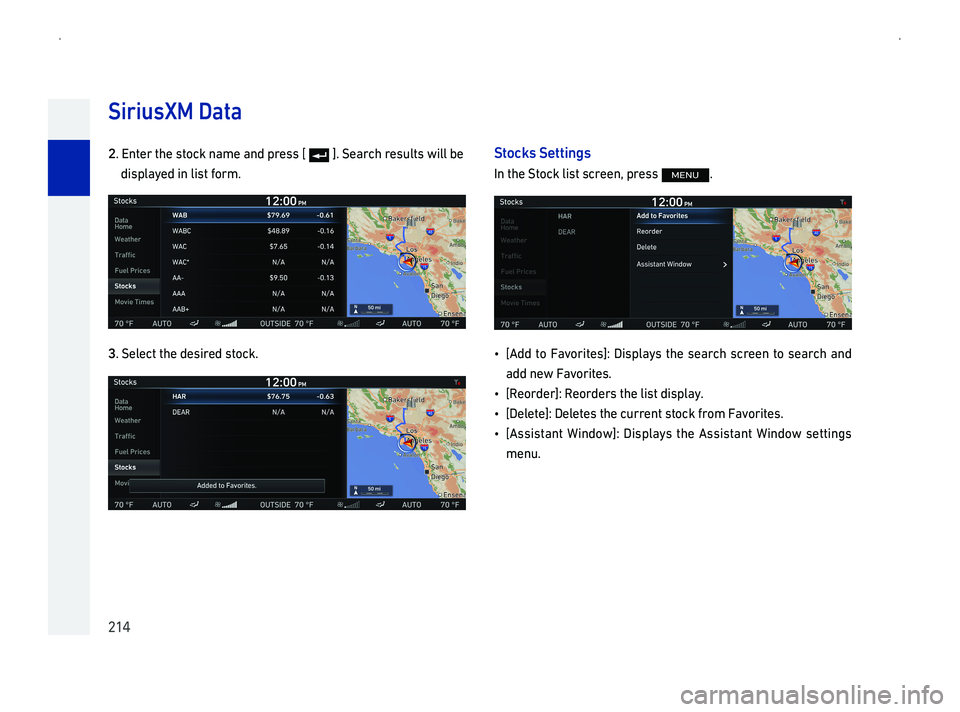Viewport: 960px width, 712px height.
Task: Click the 50 mi compass scale on the Stocks Settings menu map
Action: (x=757, y=311)
